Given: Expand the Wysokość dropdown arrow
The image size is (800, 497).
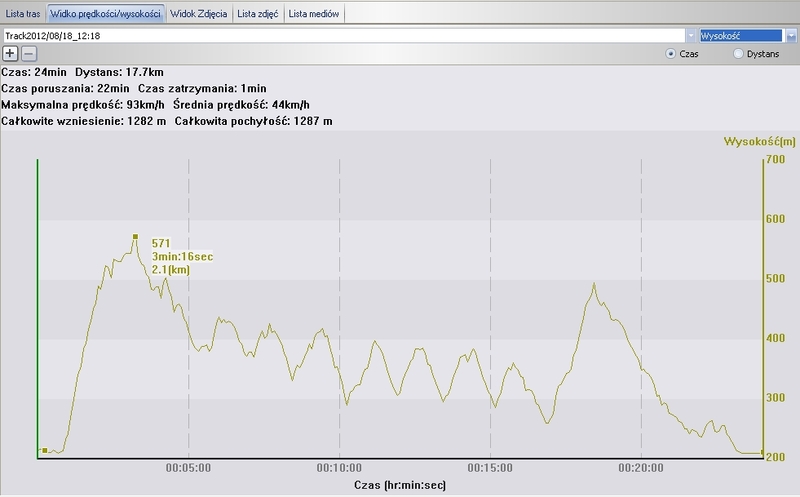Looking at the screenshot, I should coord(791,36).
